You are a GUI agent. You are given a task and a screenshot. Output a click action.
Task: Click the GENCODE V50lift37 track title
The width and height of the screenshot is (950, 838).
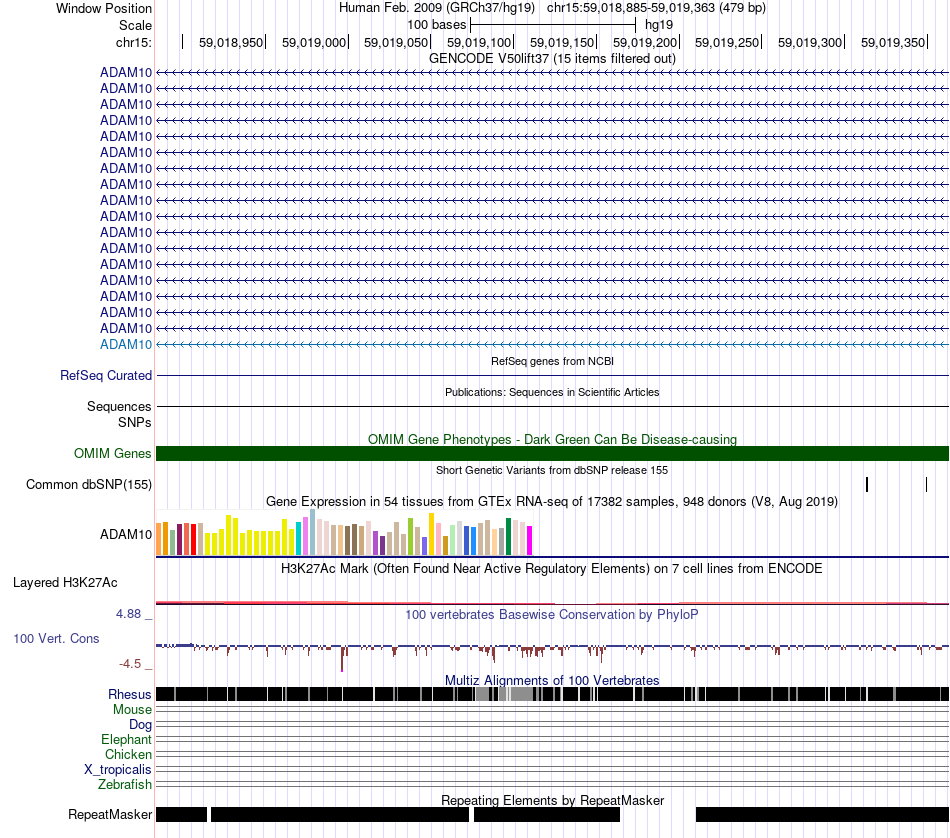(x=552, y=59)
